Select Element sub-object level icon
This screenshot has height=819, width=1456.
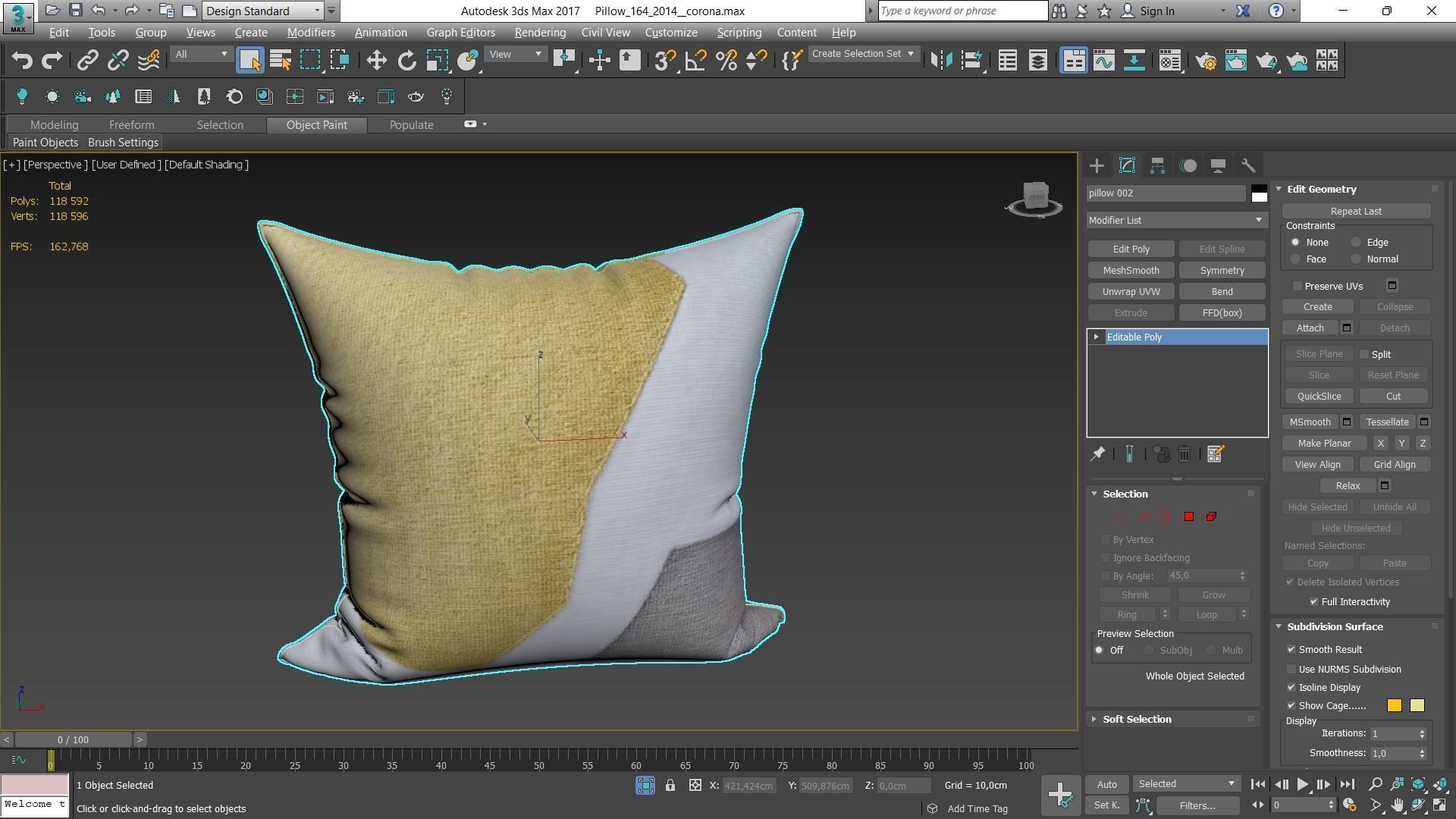point(1211,516)
